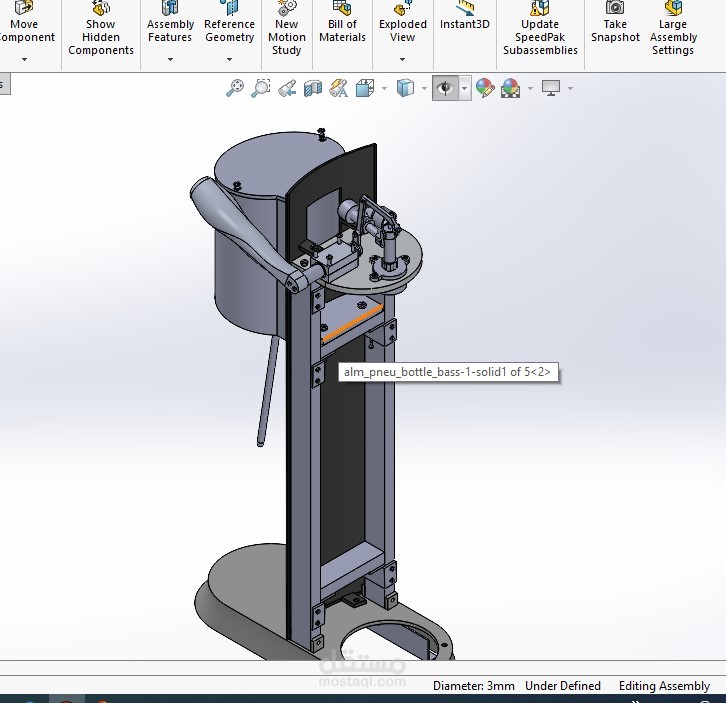The image size is (726, 703).
Task: Open Dynamic Annotation Views icon
Action: [339, 88]
